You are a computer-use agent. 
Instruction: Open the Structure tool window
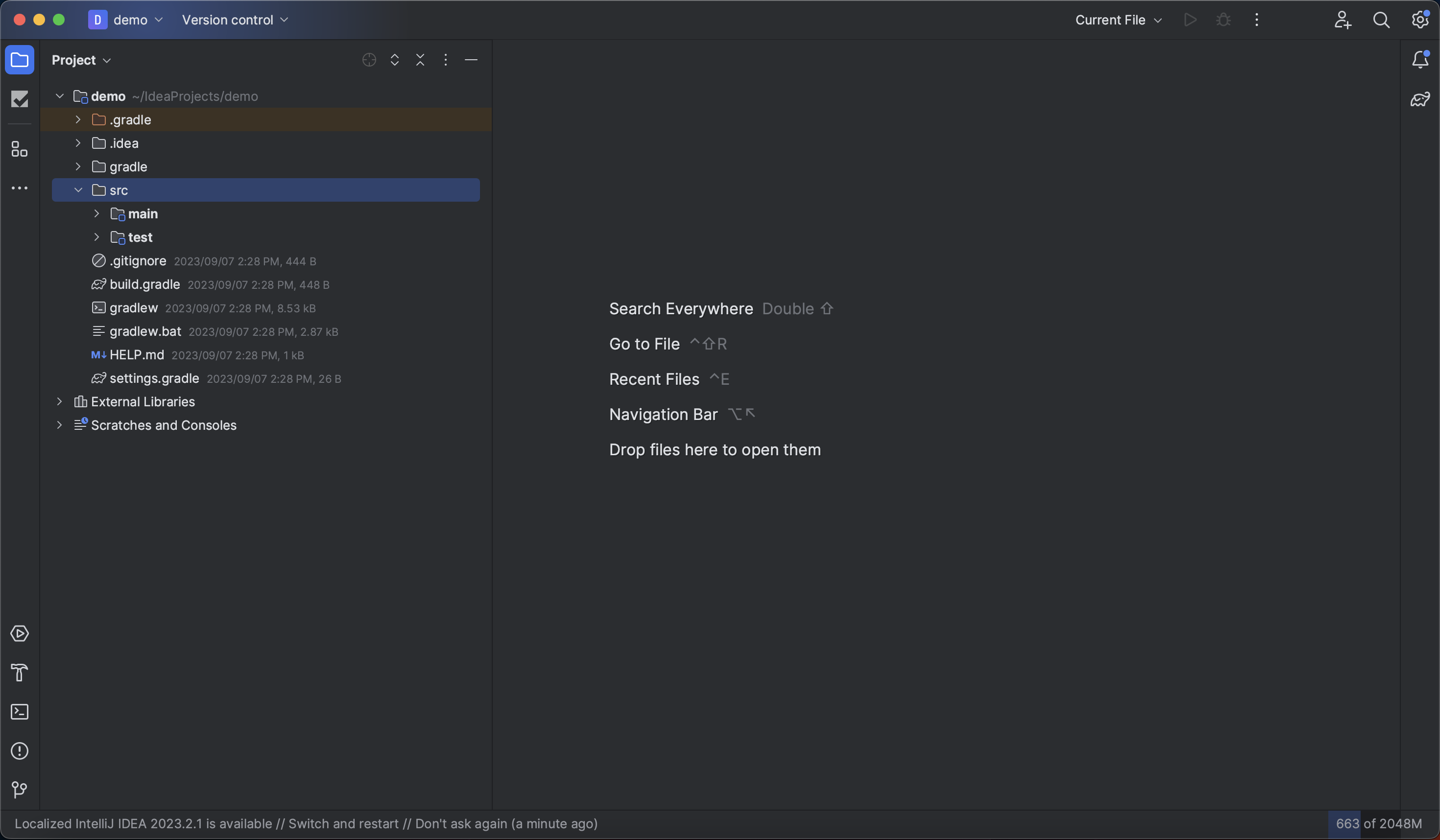pyautogui.click(x=20, y=150)
